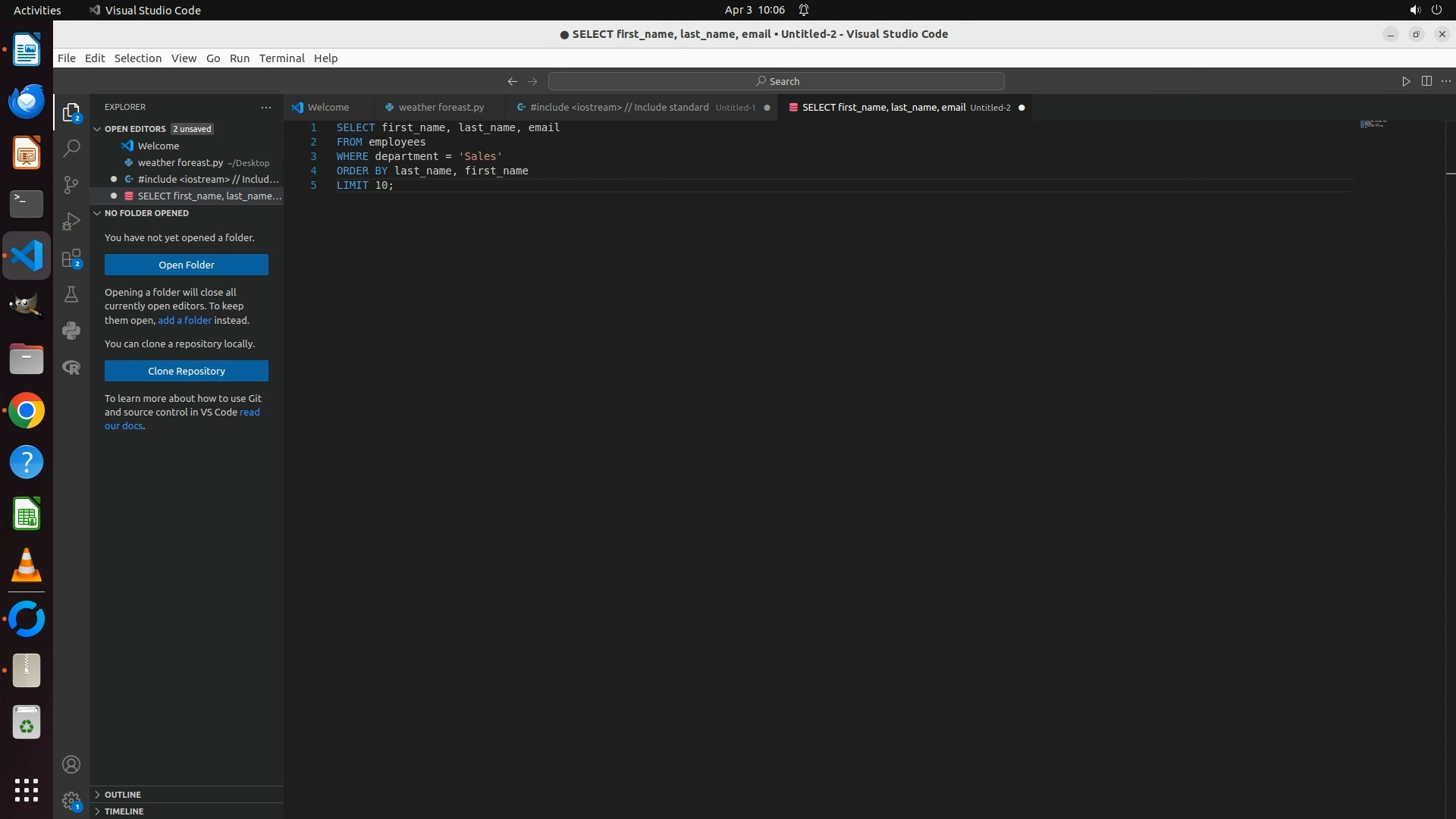Click the add a folder link
This screenshot has width=1456, height=819.
coord(184,321)
